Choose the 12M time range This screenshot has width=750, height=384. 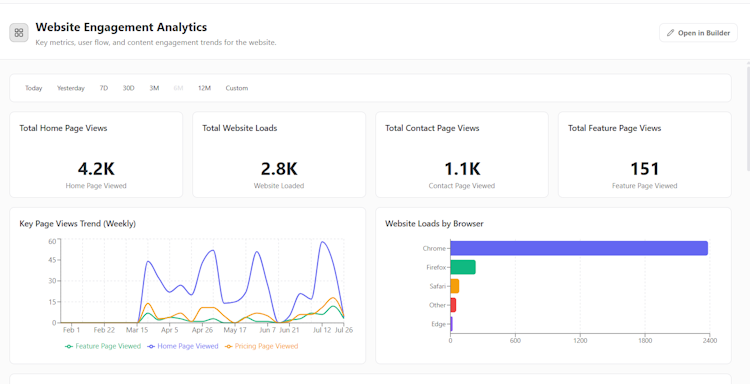click(204, 88)
